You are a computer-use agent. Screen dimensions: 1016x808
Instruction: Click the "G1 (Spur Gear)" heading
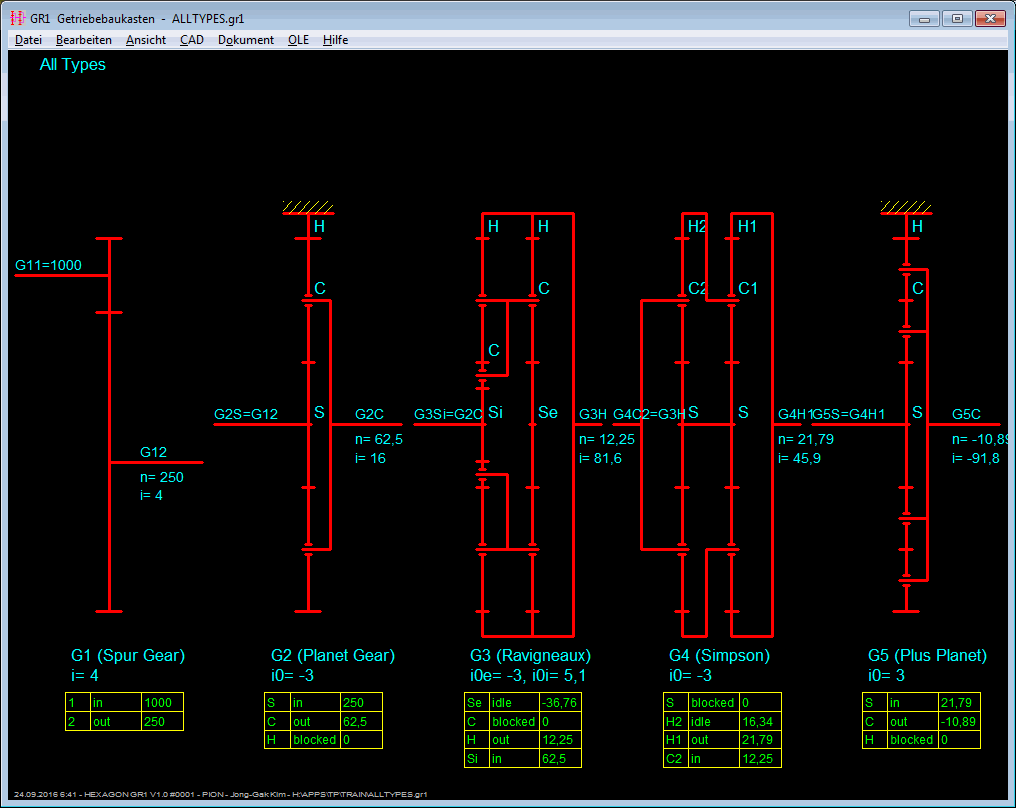tap(128, 656)
